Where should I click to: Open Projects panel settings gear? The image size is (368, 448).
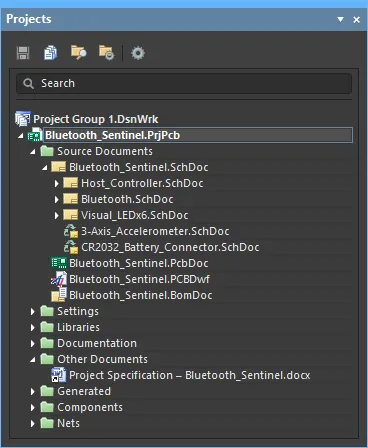pos(138,53)
